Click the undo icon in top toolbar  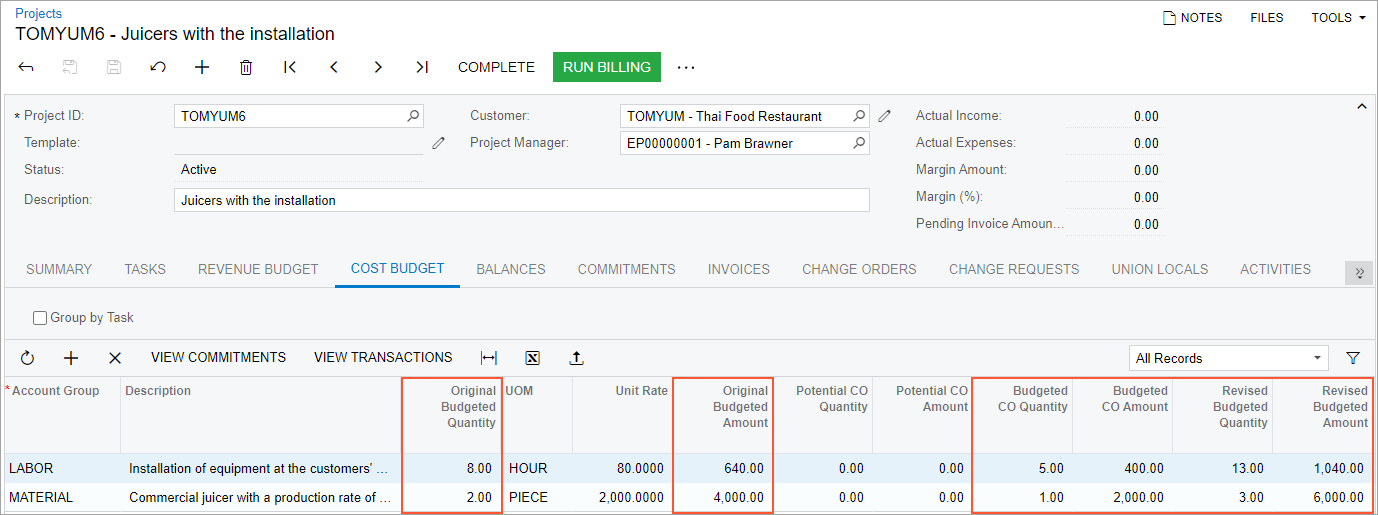pyautogui.click(x=158, y=67)
